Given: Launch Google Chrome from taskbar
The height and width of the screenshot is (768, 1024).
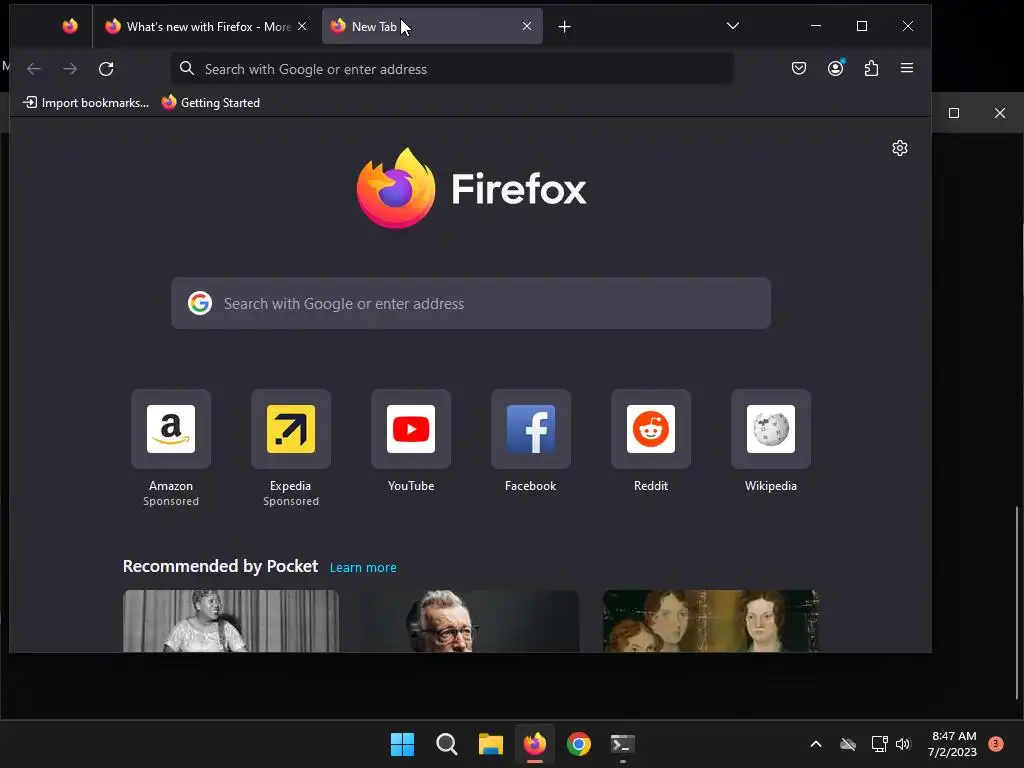Looking at the screenshot, I should 579,744.
